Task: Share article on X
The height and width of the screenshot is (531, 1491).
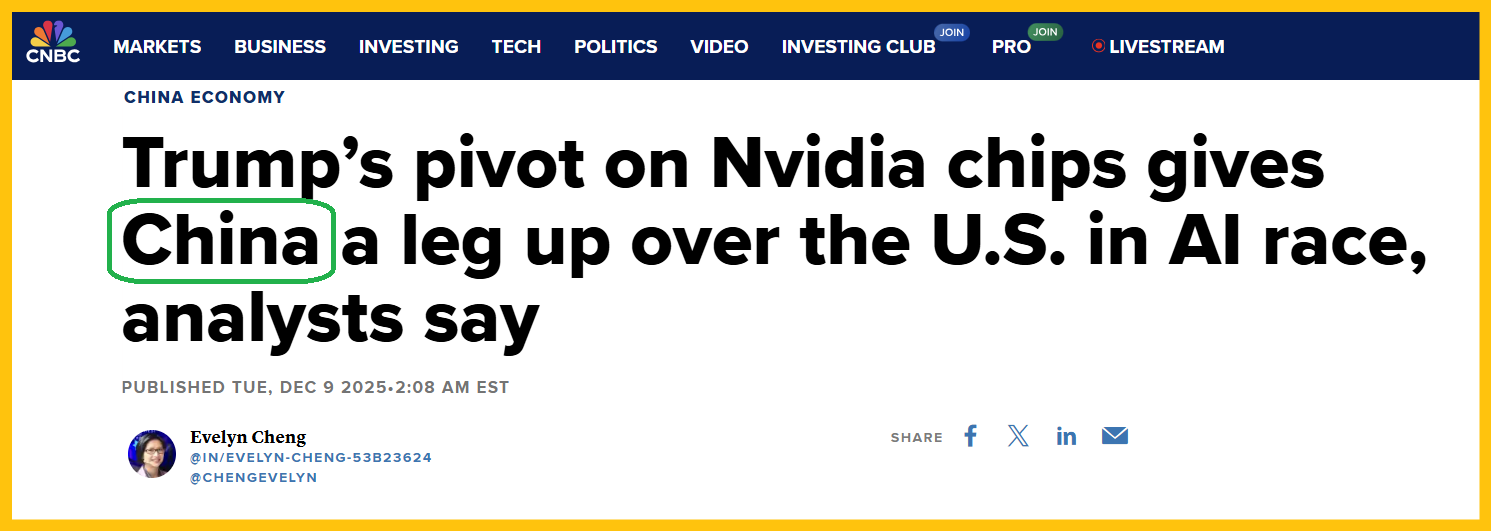Action: tap(1018, 436)
